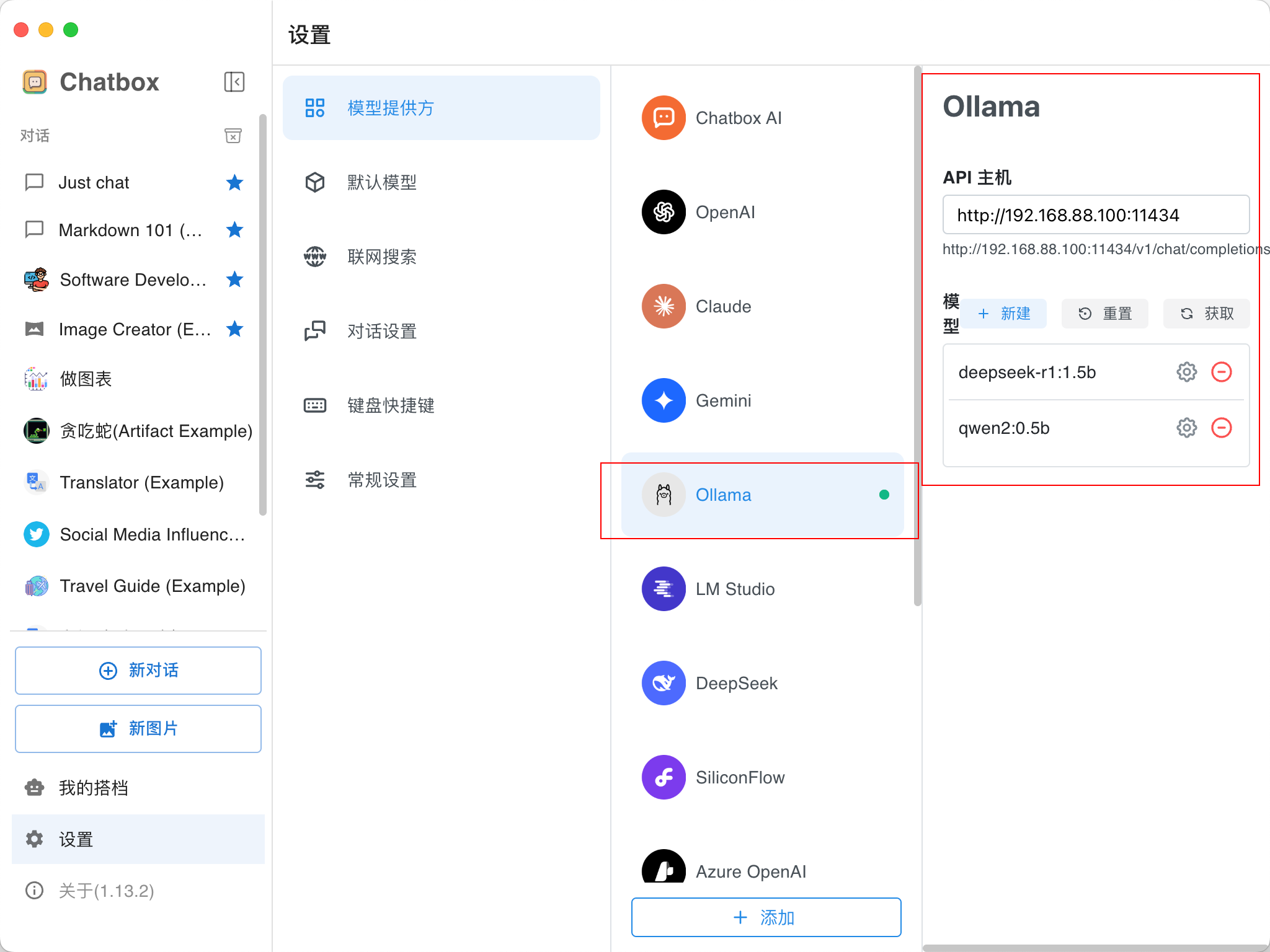1270x952 pixels.
Task: Click the clear conversations archive icon
Action: click(x=233, y=136)
